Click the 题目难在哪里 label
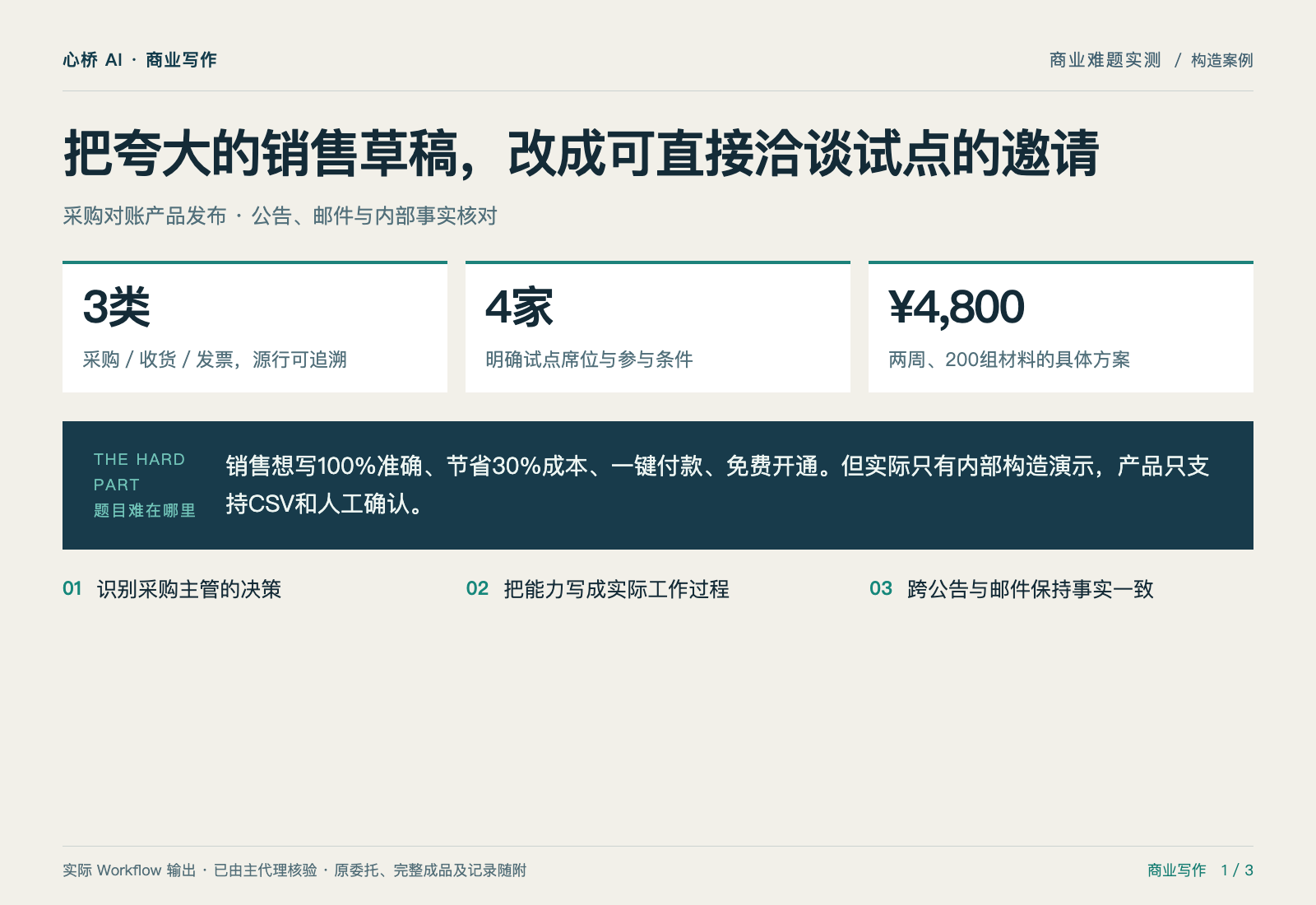 tap(145, 510)
